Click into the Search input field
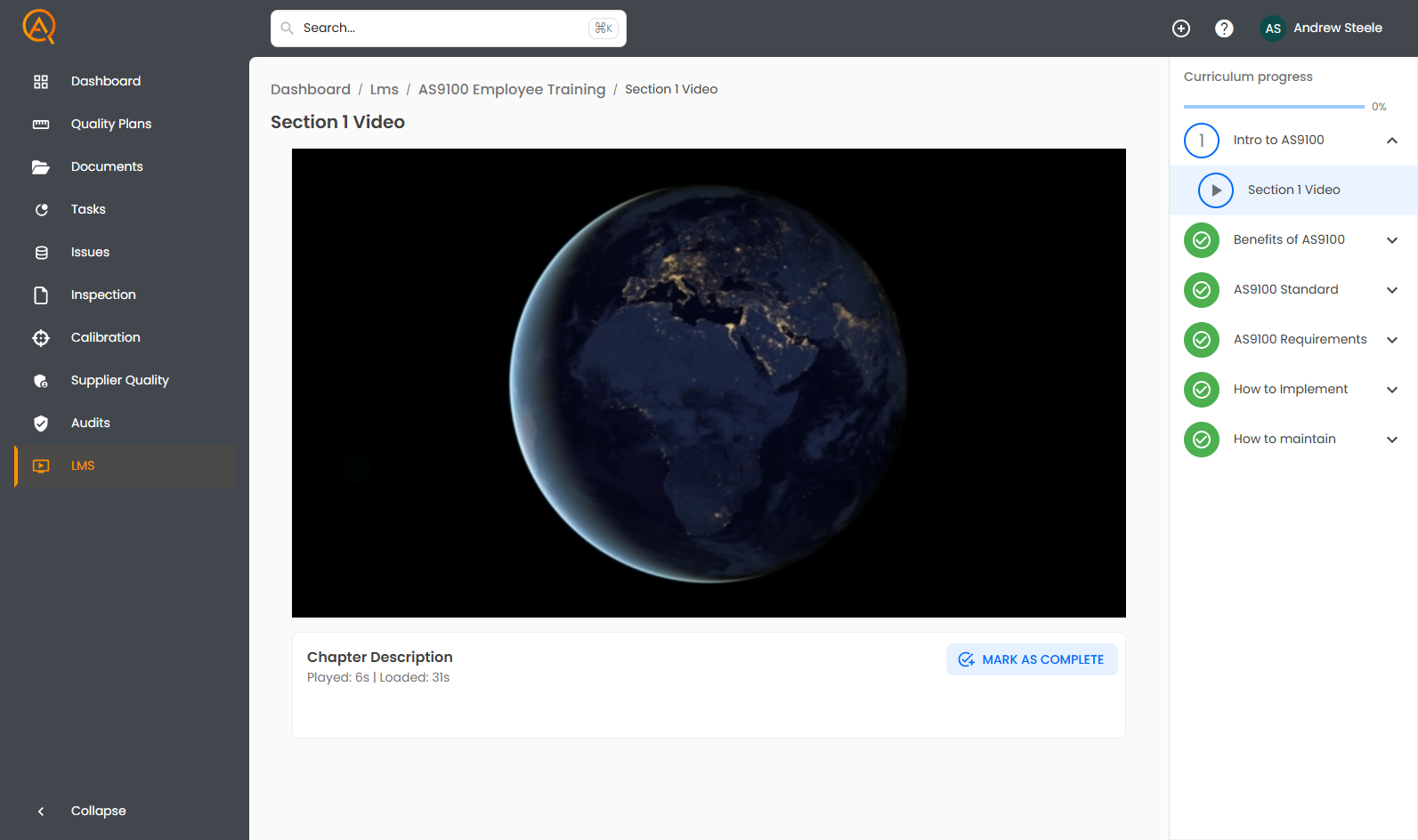 coord(441,28)
